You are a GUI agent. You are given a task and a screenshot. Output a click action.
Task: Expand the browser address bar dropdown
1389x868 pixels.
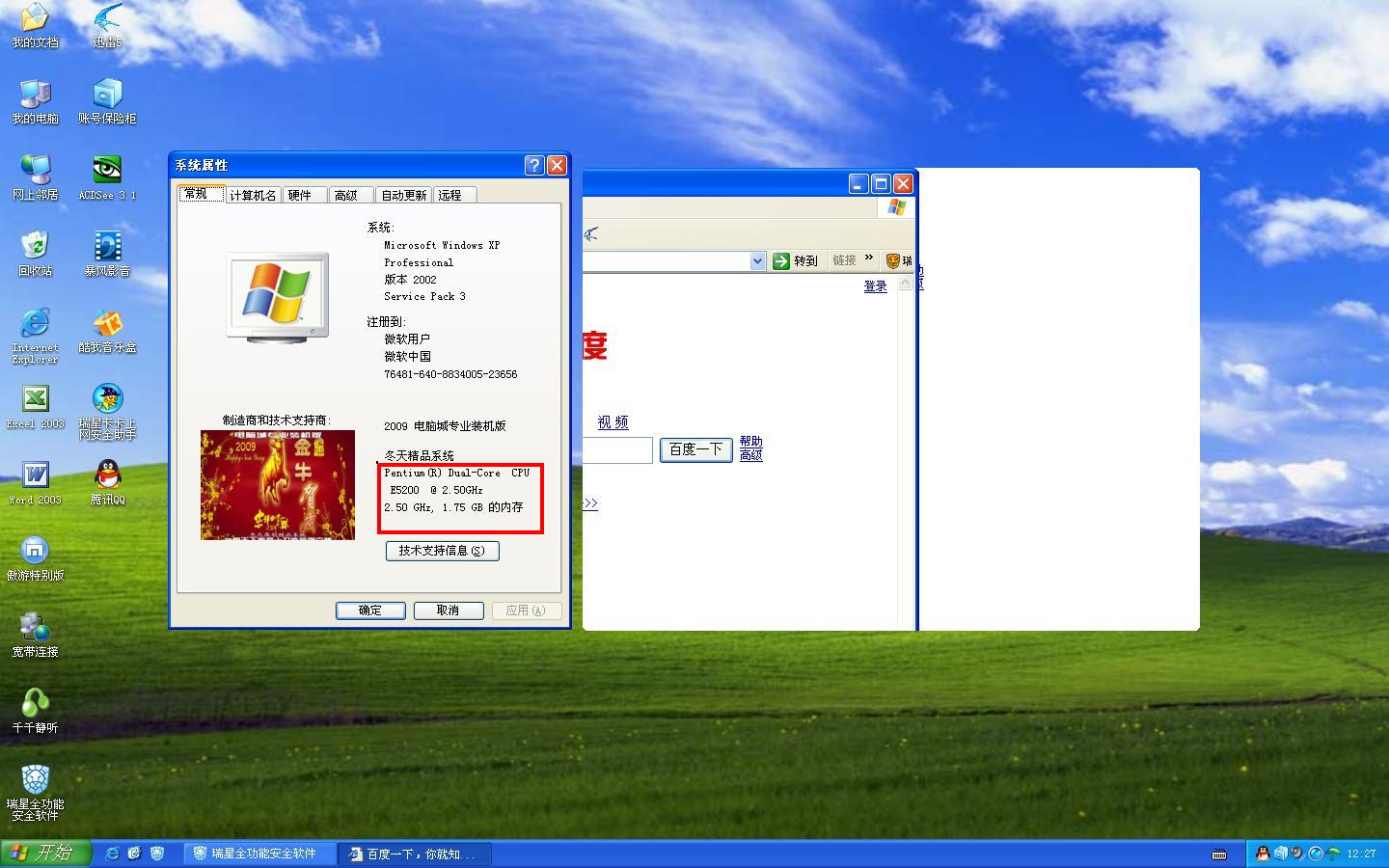tap(757, 261)
